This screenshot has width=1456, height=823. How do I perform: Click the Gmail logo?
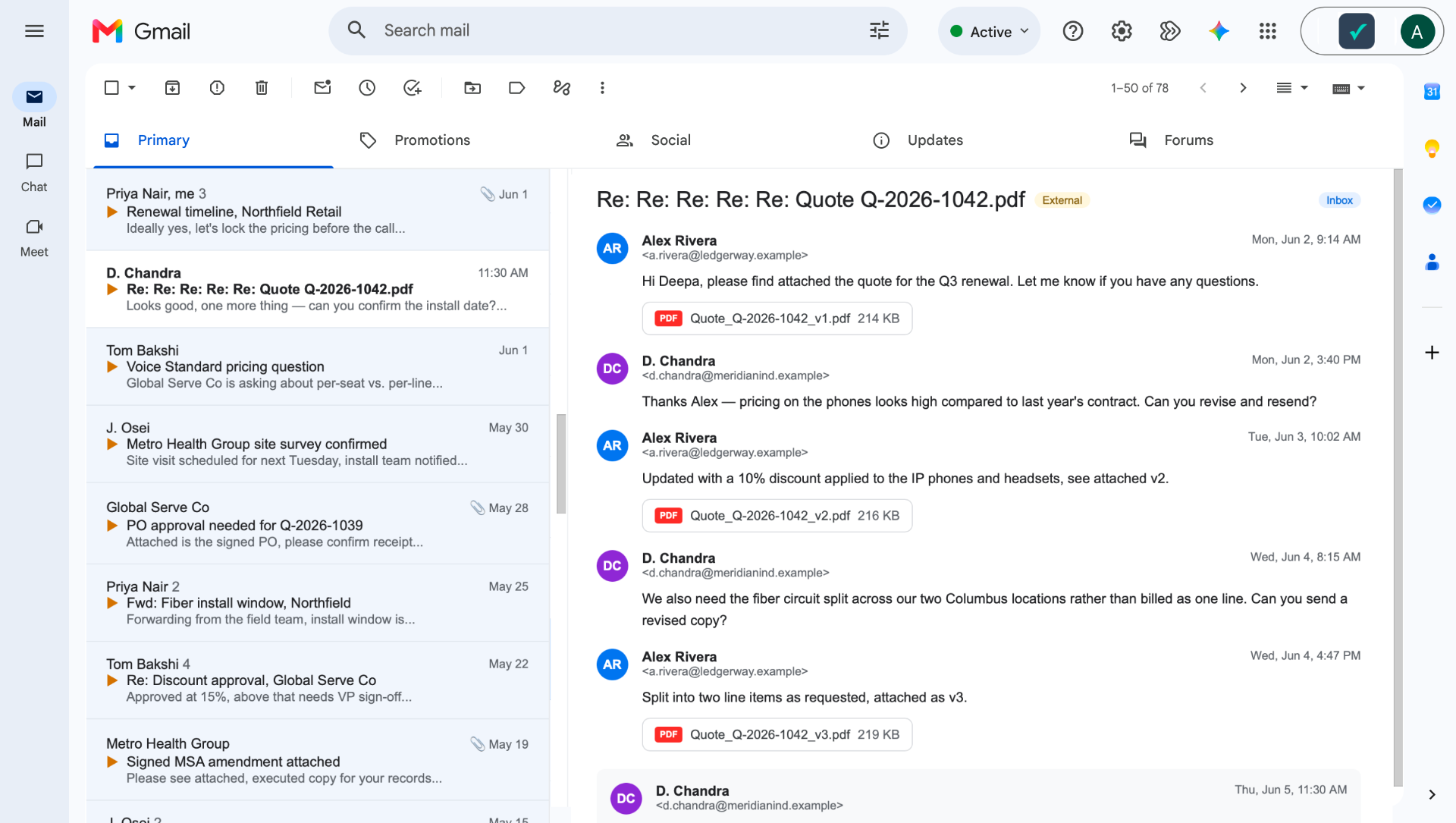(141, 31)
